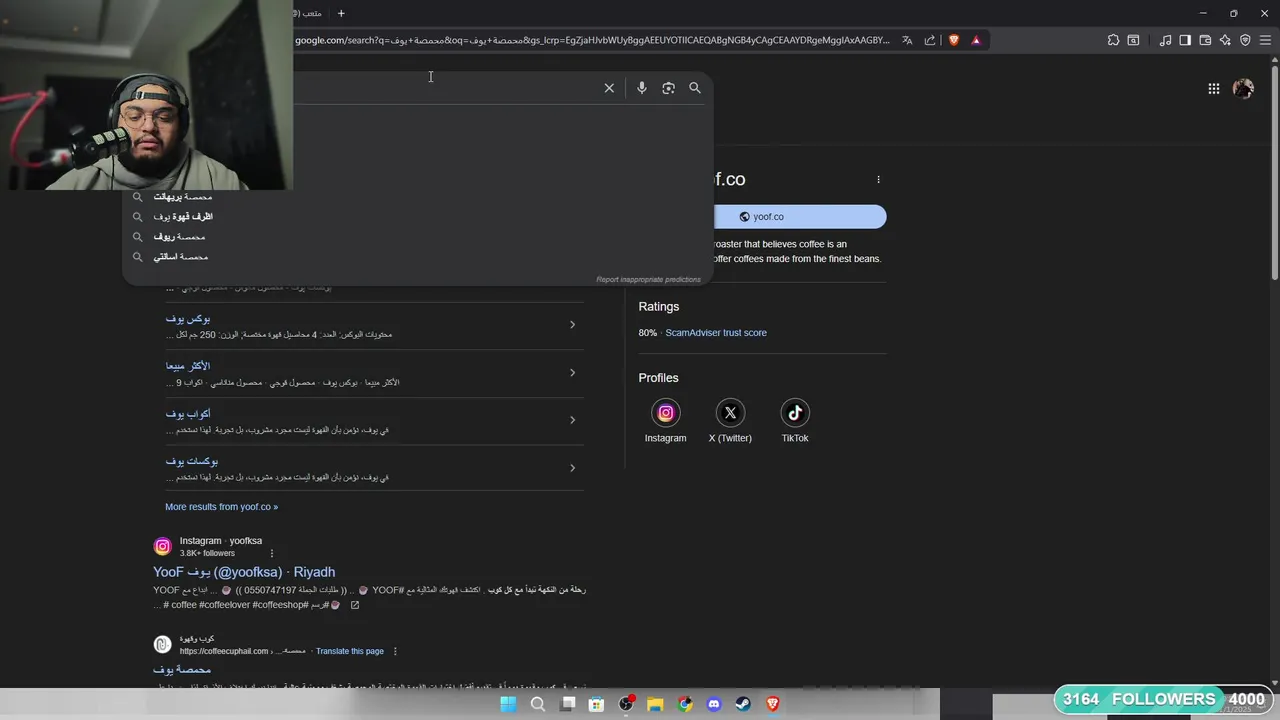Image resolution: width=1280 pixels, height=720 pixels.
Task: Open Google account profile picture
Action: (x=1243, y=89)
